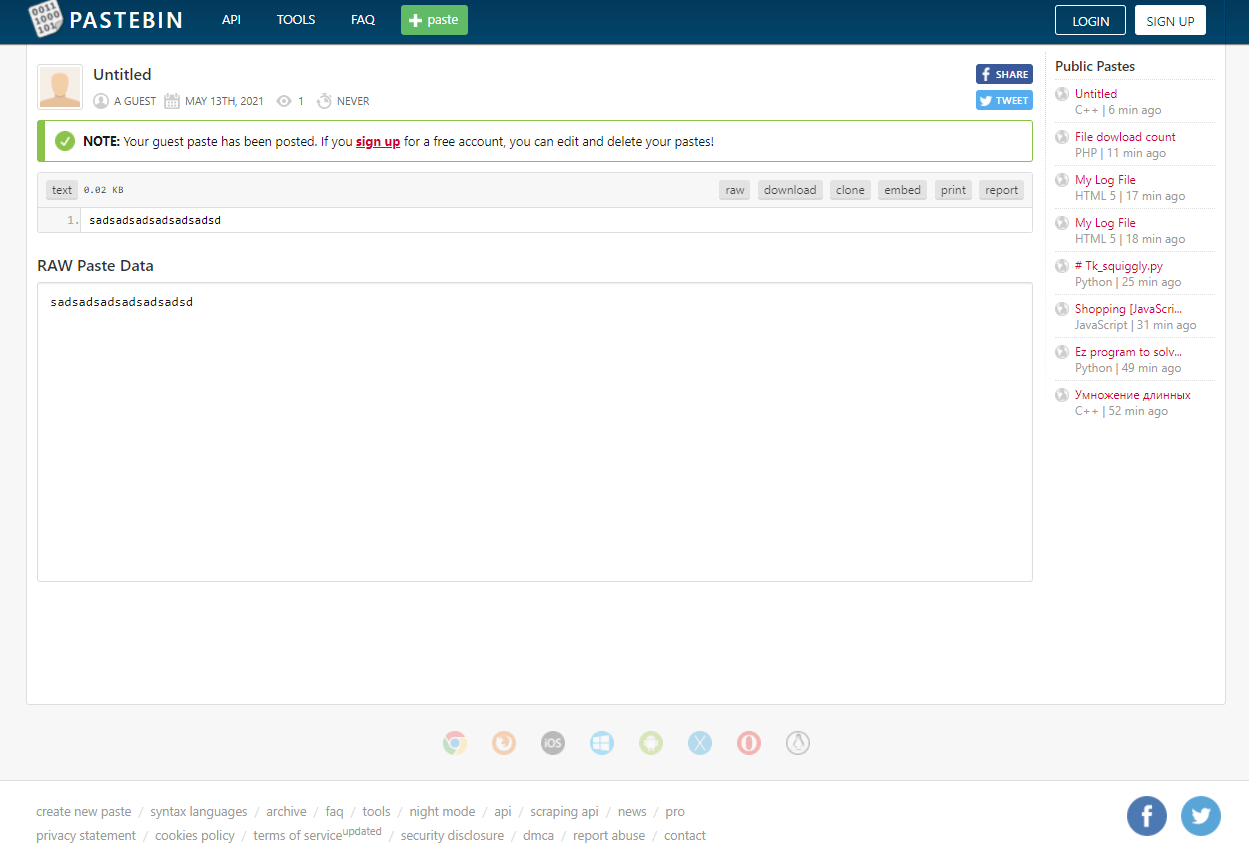Open the API menu item
Image resolution: width=1249 pixels, height=850 pixels.
pyautogui.click(x=231, y=19)
